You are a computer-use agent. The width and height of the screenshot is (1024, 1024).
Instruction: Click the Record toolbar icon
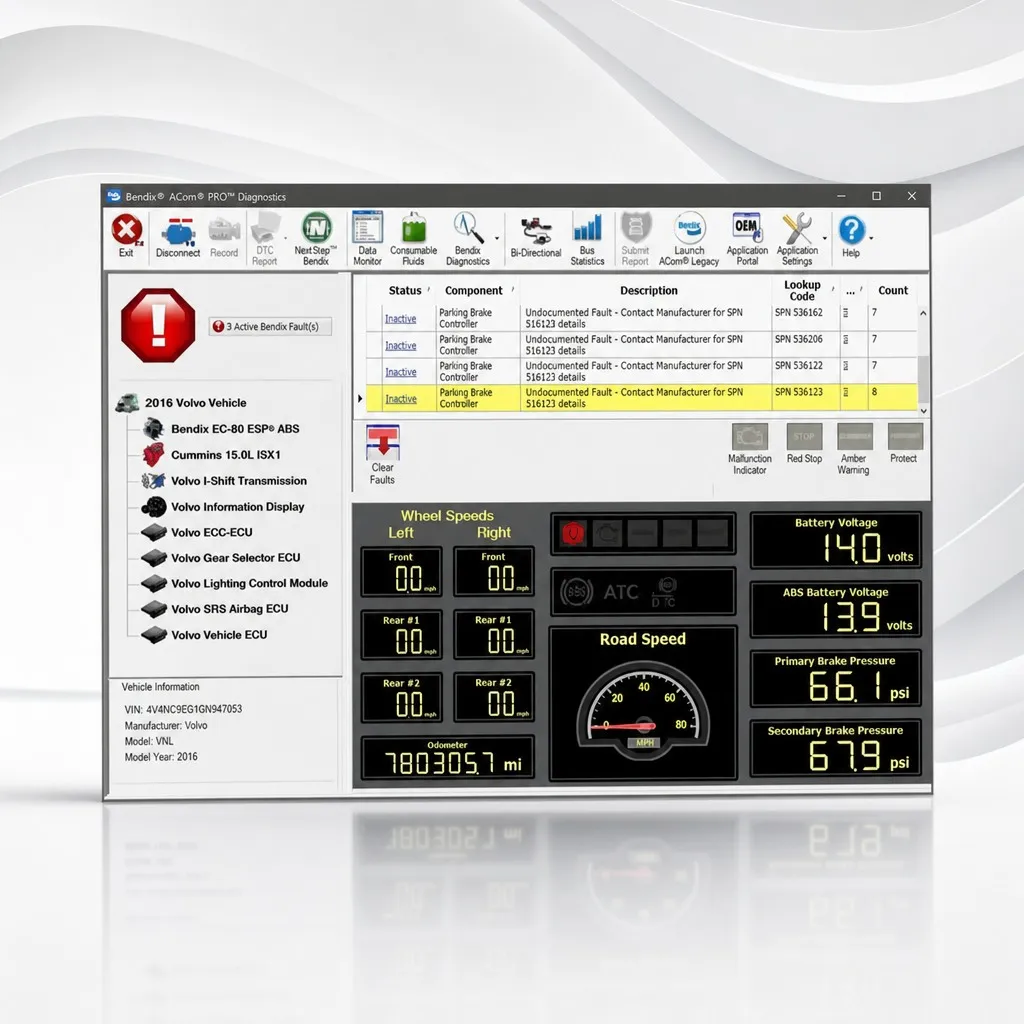pos(224,238)
